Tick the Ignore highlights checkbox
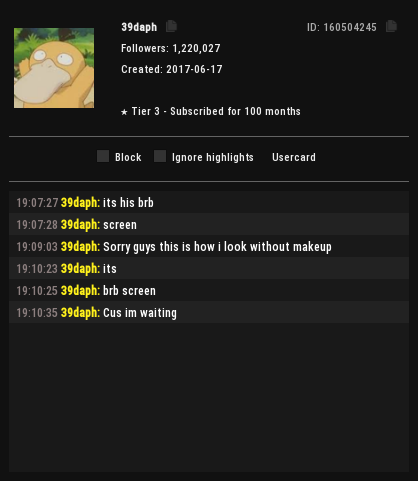418x481 pixels. pyautogui.click(x=160, y=156)
